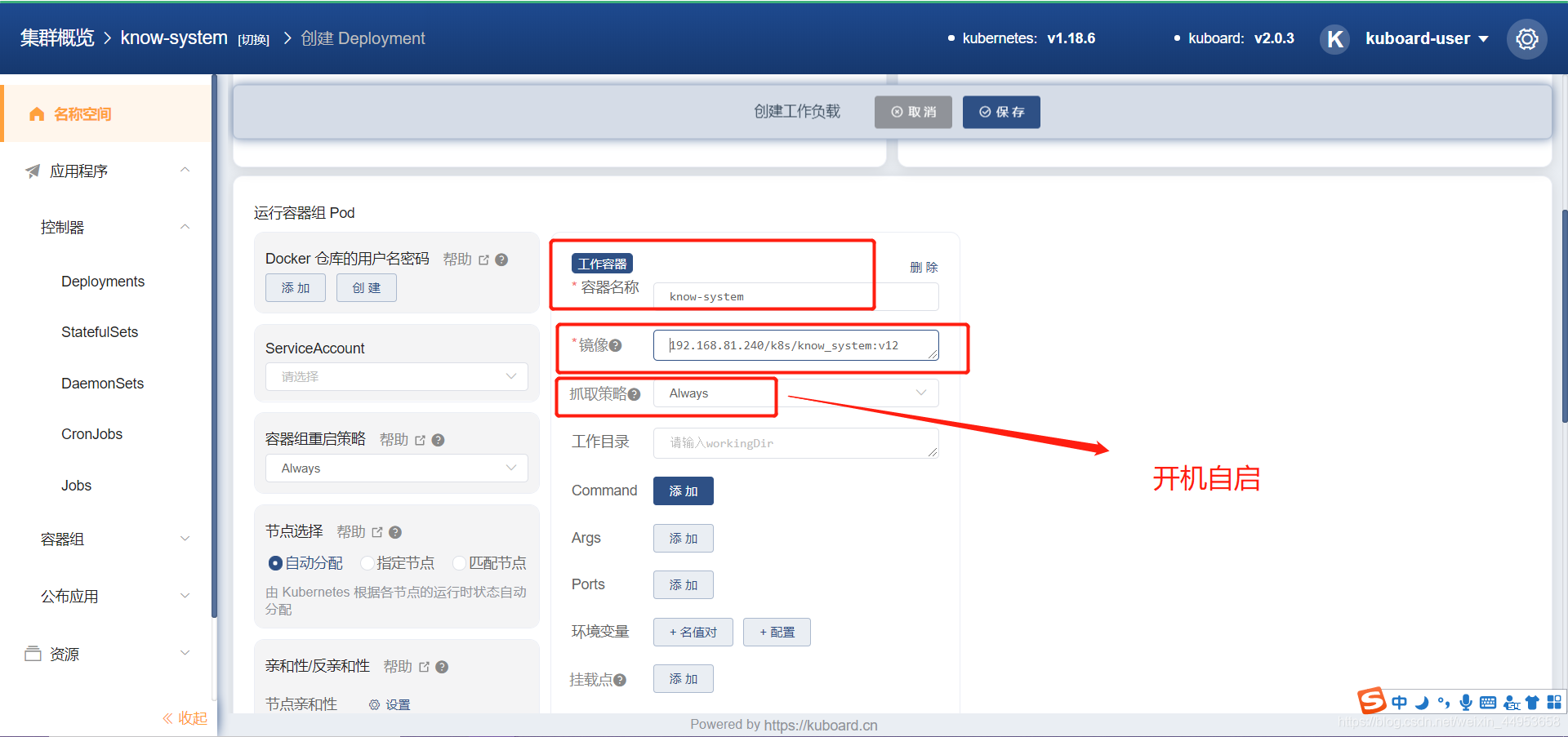Click the pull policy help icon

635,394
